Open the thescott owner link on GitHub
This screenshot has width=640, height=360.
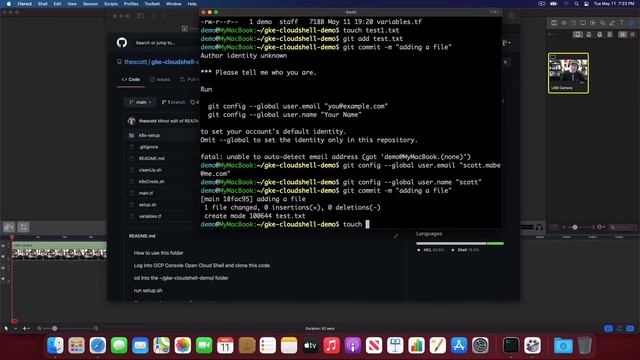pyautogui.click(x=136, y=62)
